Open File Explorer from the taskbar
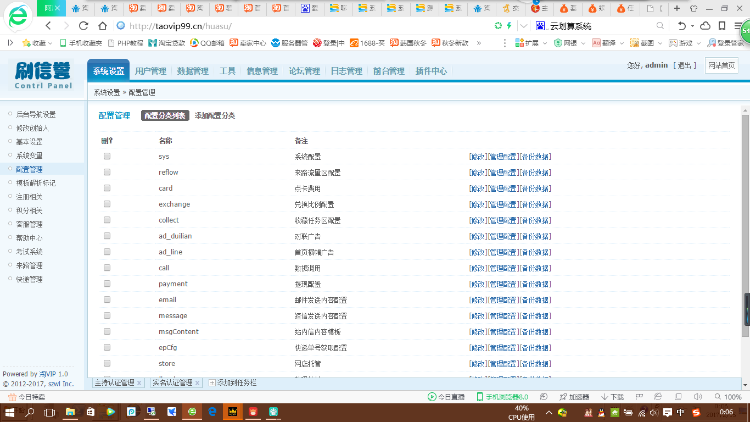The width and height of the screenshot is (750, 422). pyautogui.click(x=70, y=412)
